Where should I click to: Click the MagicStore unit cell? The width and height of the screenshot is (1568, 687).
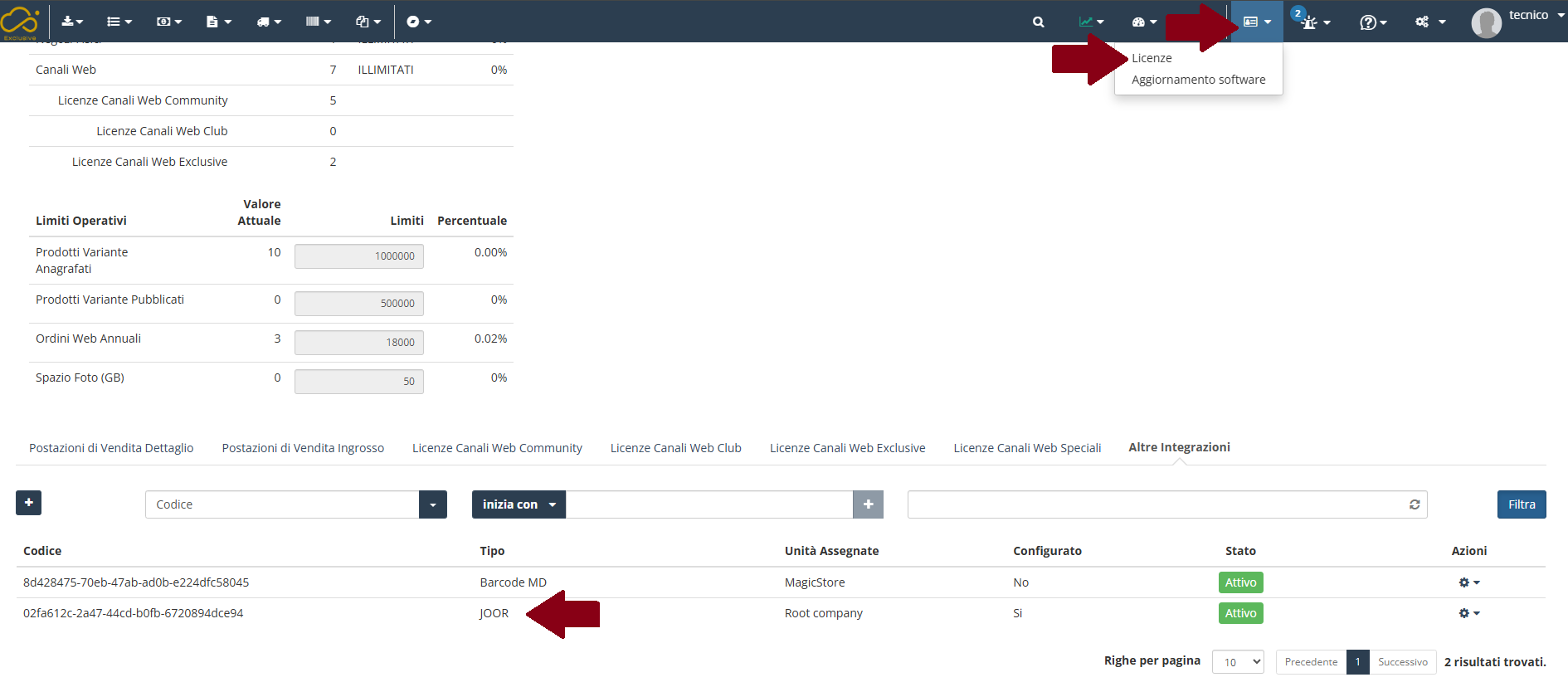tap(815, 582)
